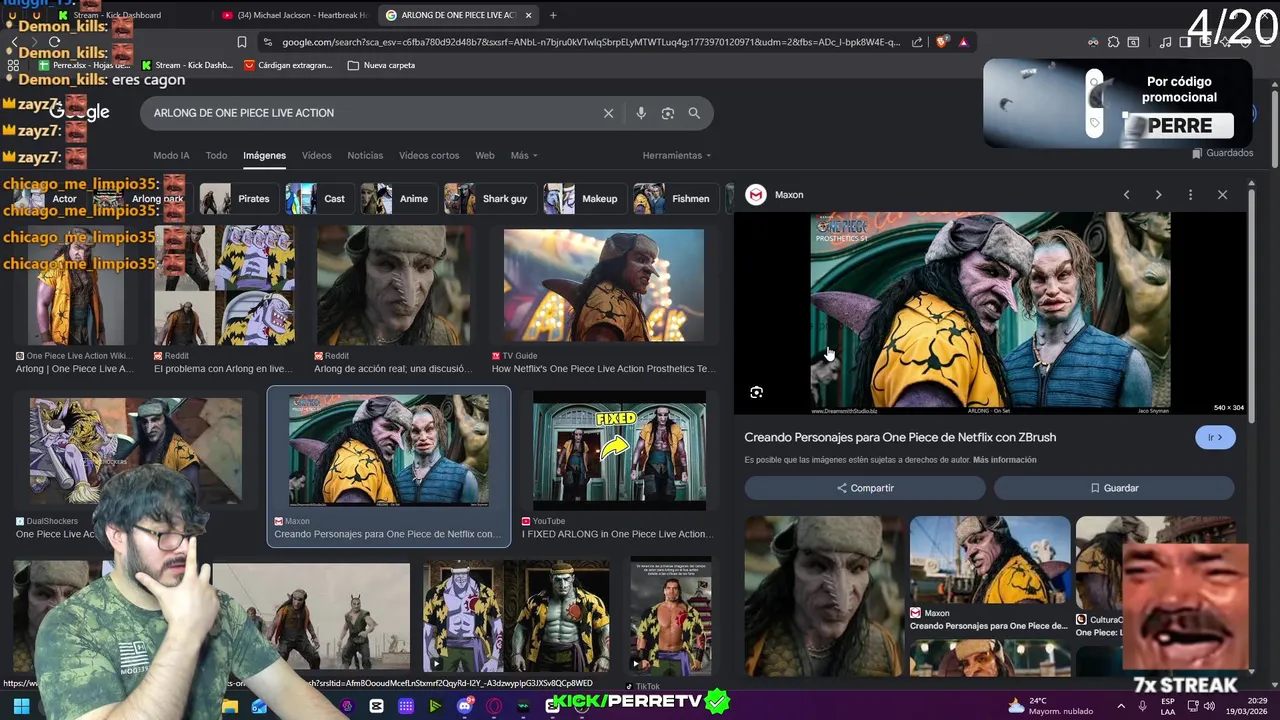Open Michael Jackson YouTube browser tab
Viewport: 1280px width, 720px height.
tap(295, 15)
